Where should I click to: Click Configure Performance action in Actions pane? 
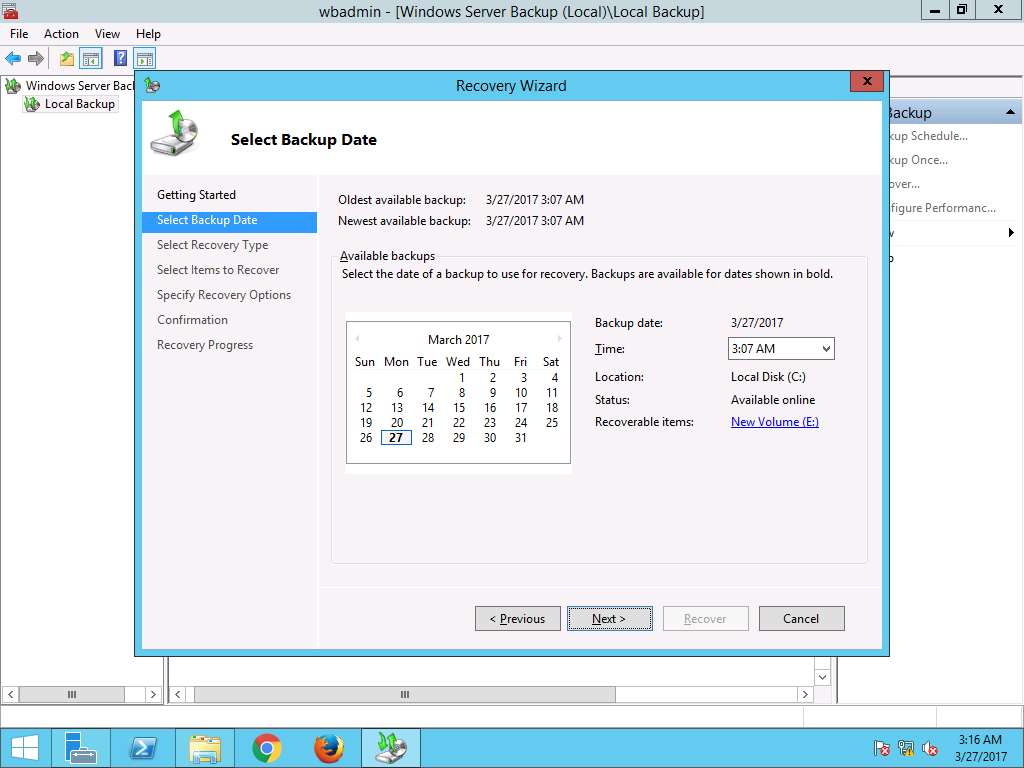(942, 208)
